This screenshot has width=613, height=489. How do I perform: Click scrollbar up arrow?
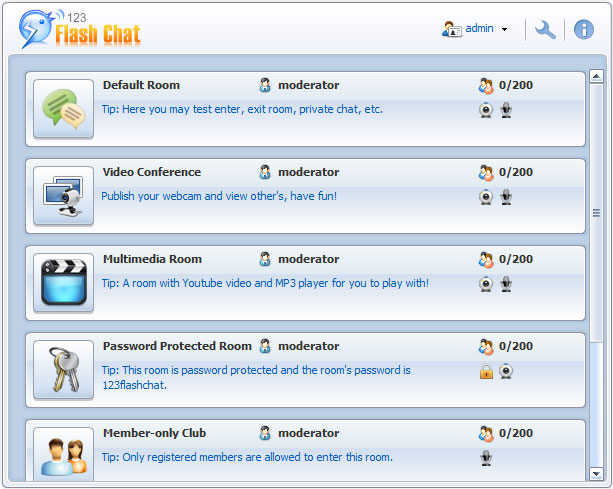pyautogui.click(x=596, y=76)
